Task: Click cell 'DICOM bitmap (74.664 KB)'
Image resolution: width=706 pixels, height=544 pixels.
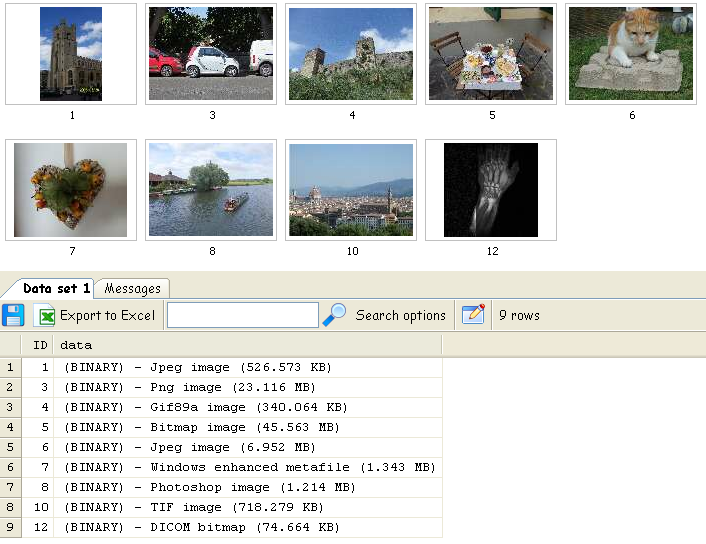Action: click(x=248, y=527)
